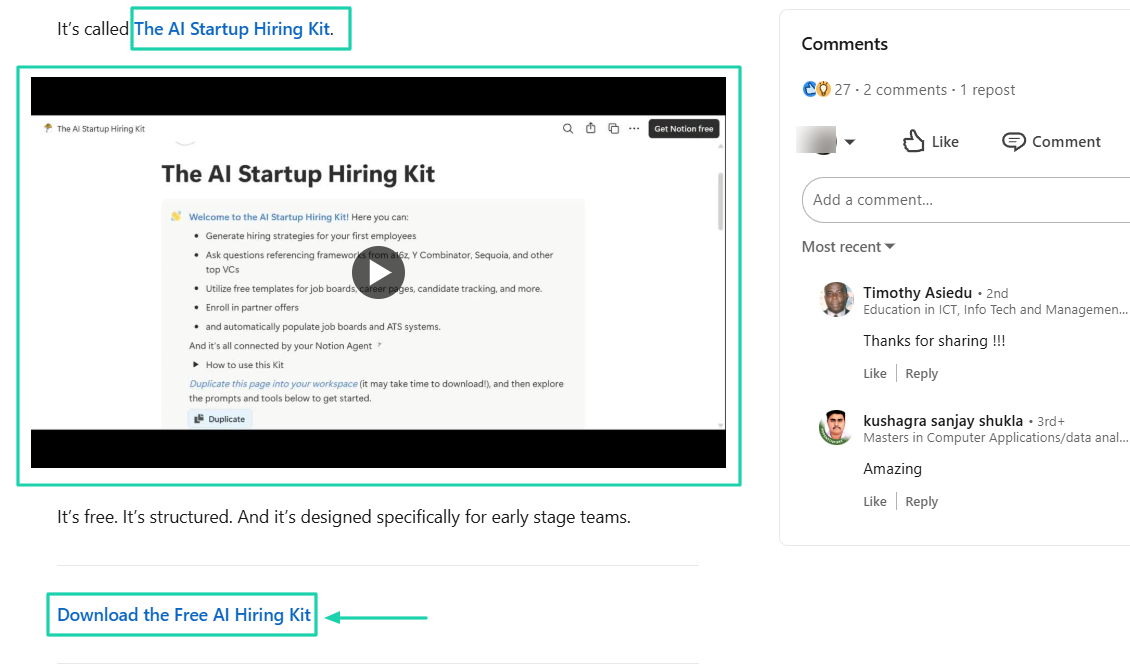View the 2 comments count

tap(905, 89)
